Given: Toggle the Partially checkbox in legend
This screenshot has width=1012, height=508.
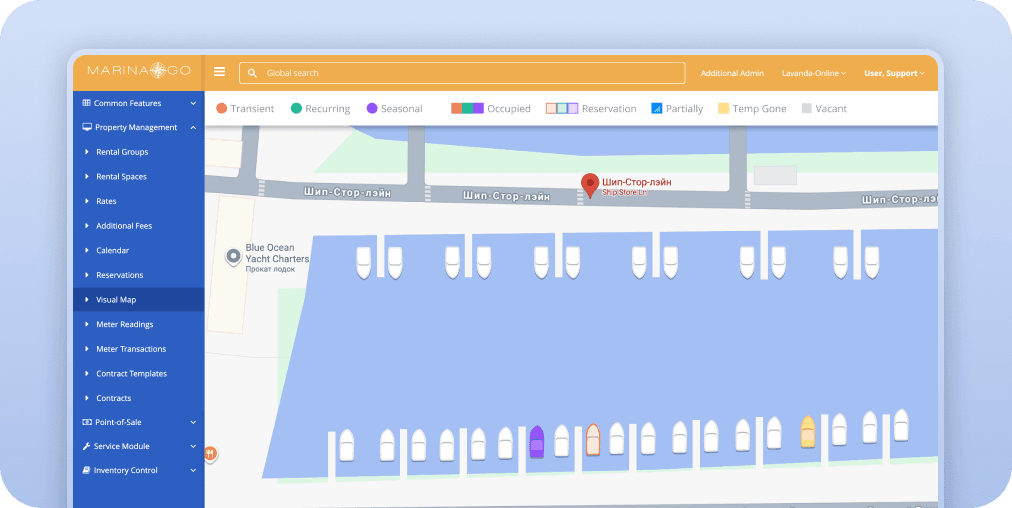Looking at the screenshot, I should point(657,108).
